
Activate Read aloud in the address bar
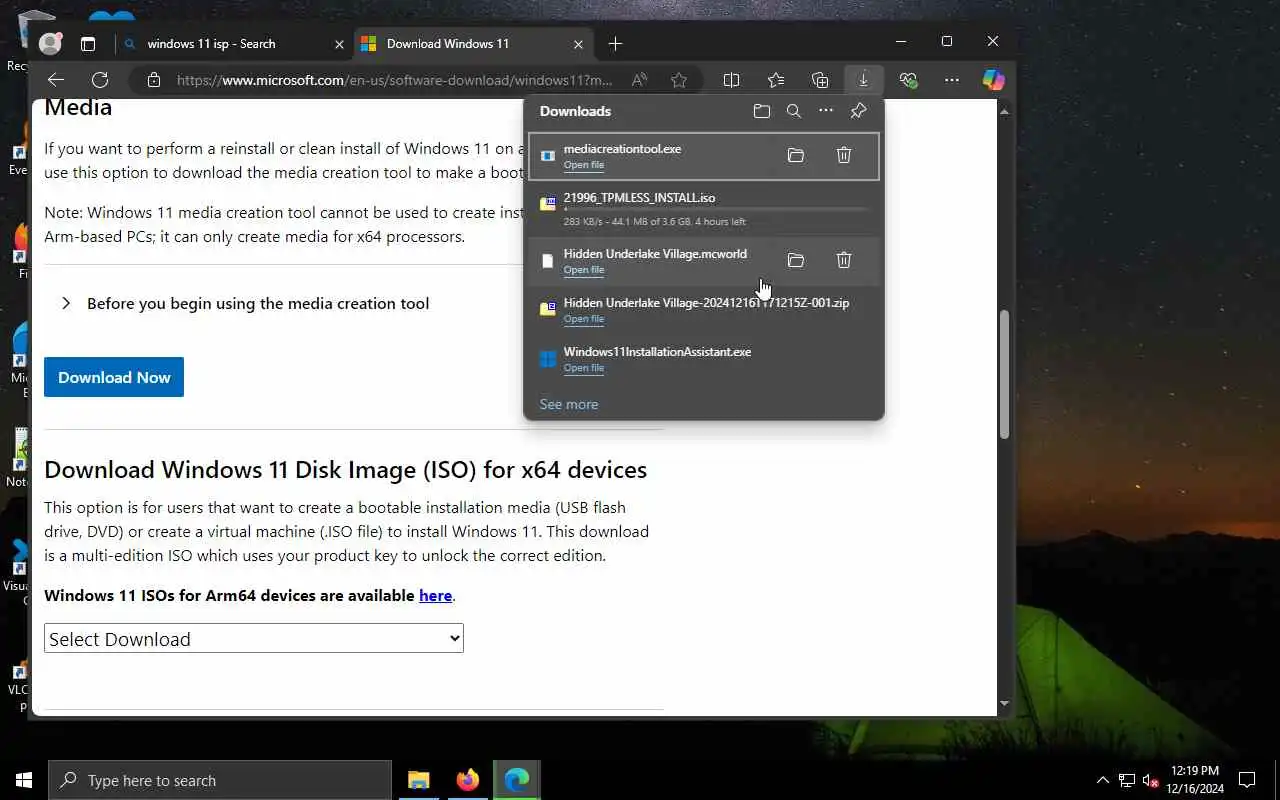[x=638, y=80]
